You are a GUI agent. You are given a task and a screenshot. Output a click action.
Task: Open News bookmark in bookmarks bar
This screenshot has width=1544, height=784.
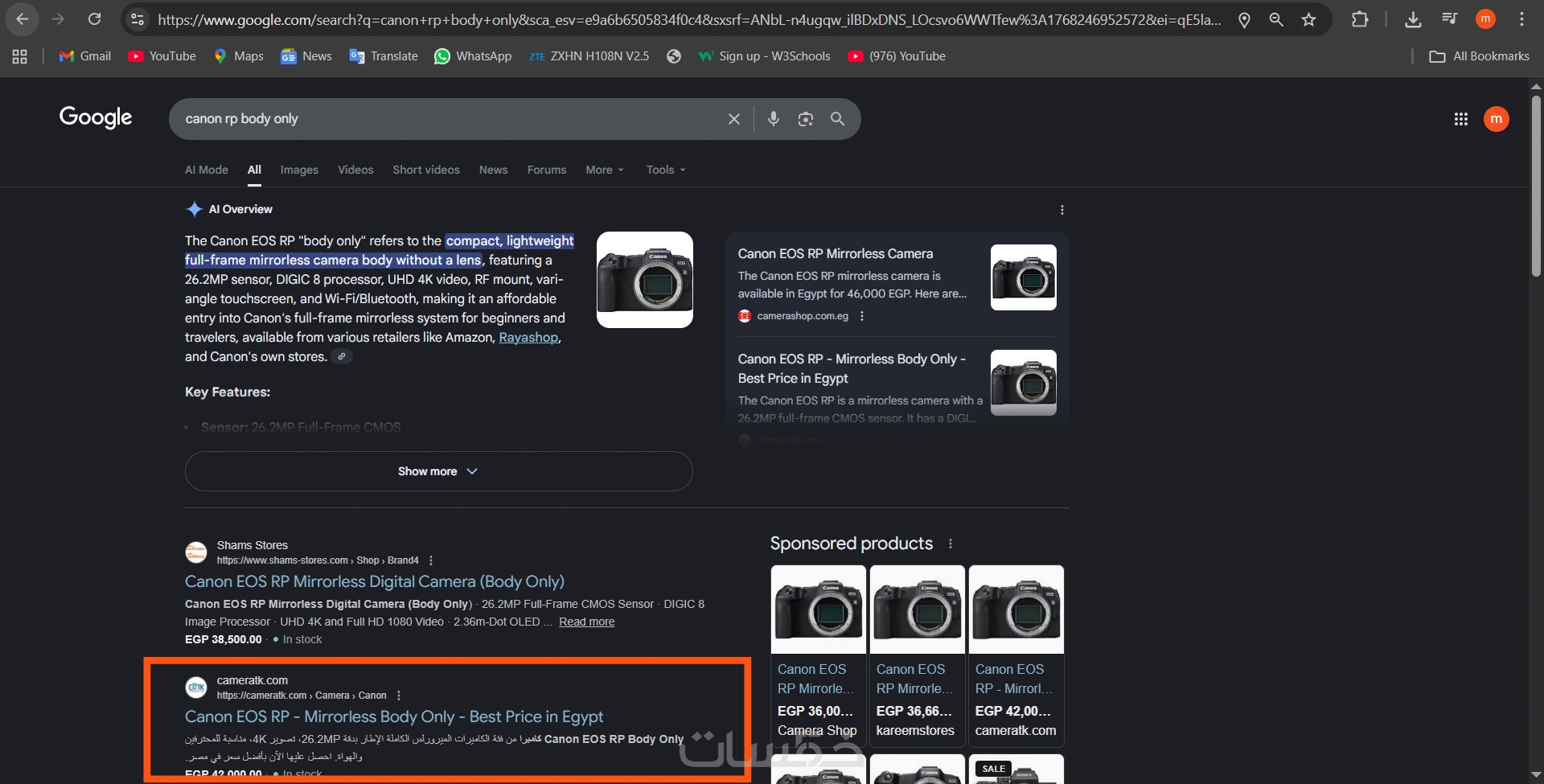tap(306, 56)
